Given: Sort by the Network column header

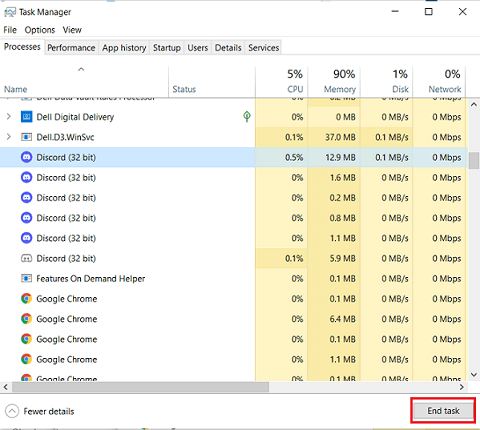Looking at the screenshot, I should (439, 81).
